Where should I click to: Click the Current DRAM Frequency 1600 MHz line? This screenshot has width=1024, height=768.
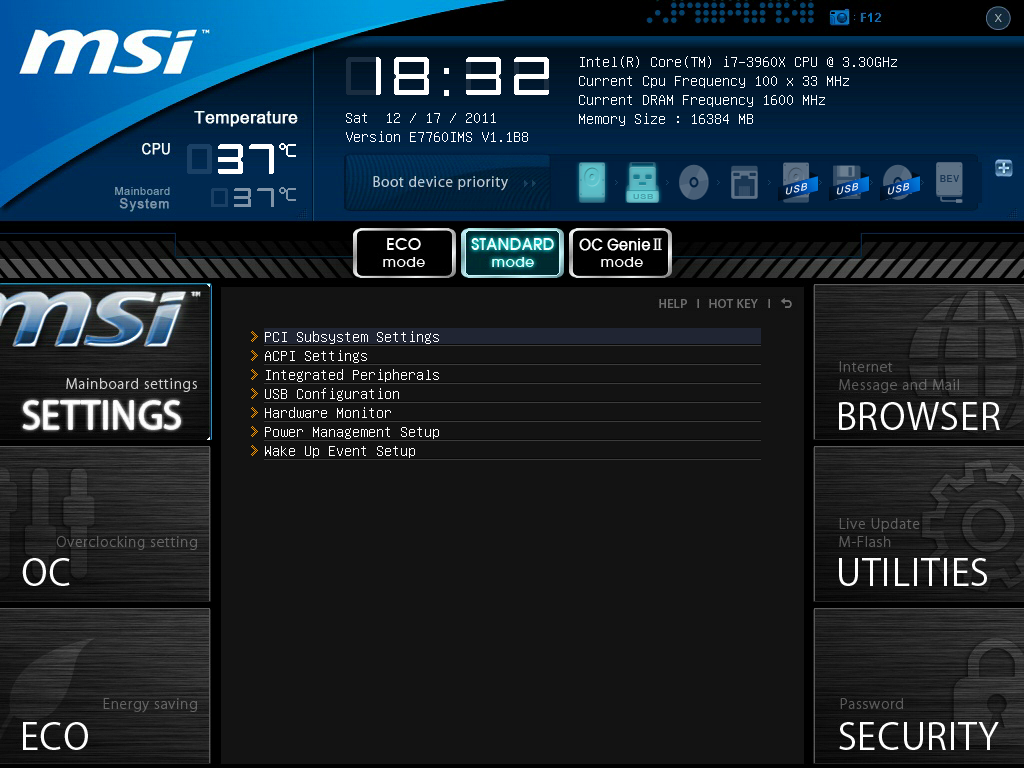(x=702, y=100)
